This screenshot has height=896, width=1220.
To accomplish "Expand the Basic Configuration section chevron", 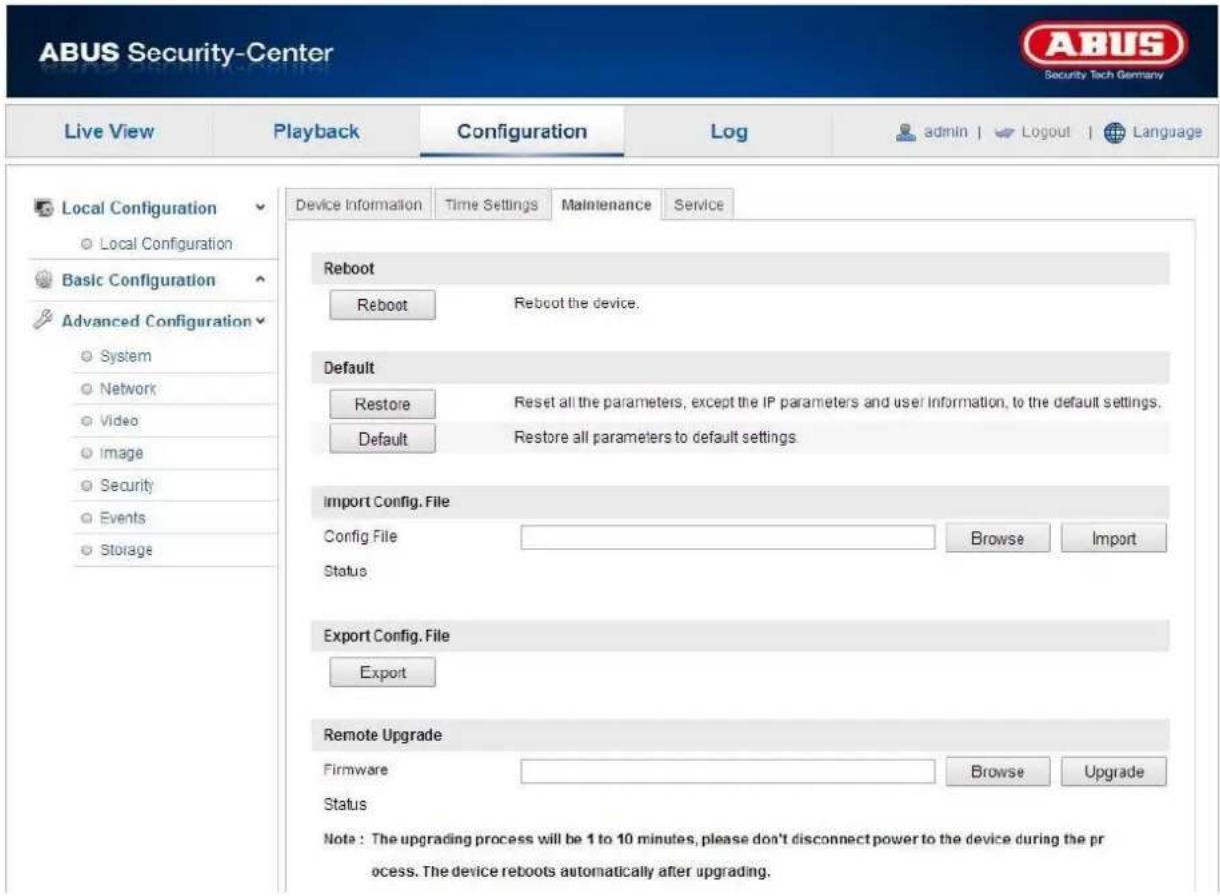I will pyautogui.click(x=261, y=280).
